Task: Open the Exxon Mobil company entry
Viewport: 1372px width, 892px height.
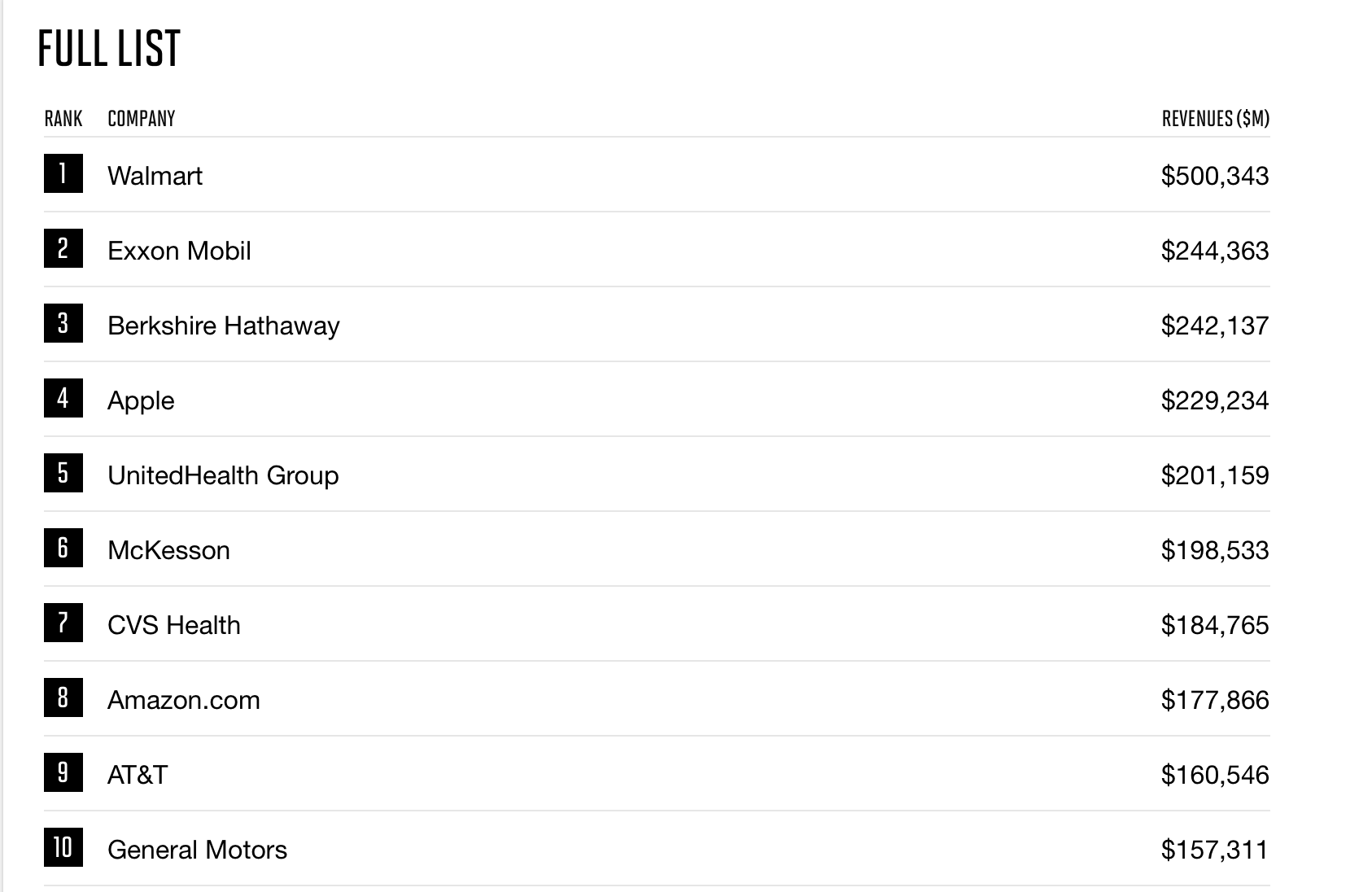Action: click(179, 251)
